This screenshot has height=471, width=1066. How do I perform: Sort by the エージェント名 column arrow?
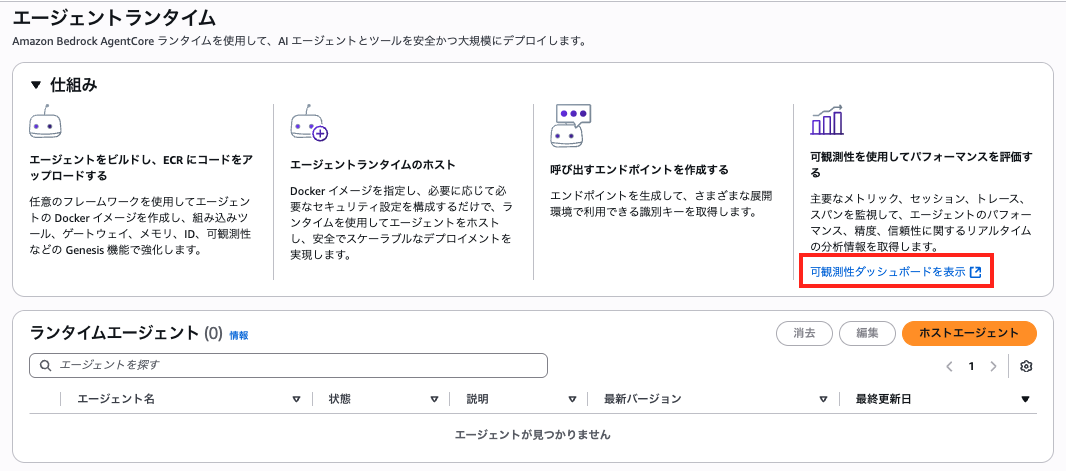296,400
